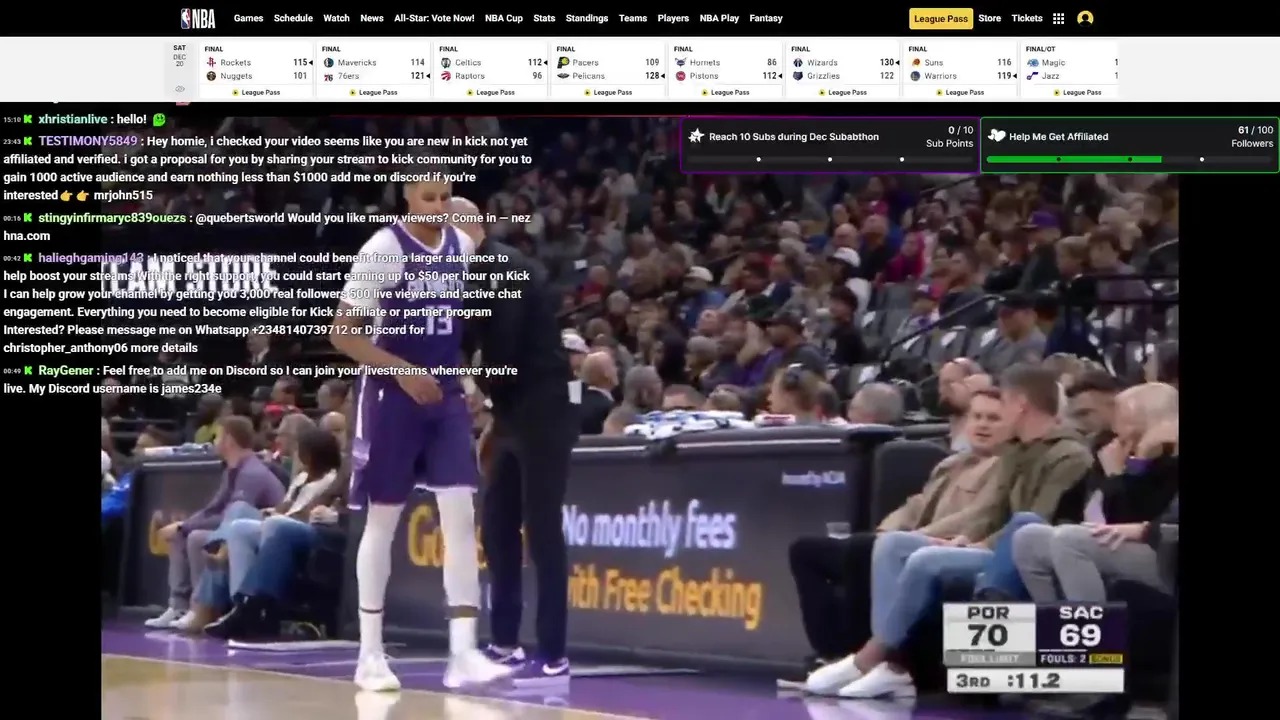Click the SAT DEC 20 date selector
Screen dimensions: 1280x720
[179, 56]
